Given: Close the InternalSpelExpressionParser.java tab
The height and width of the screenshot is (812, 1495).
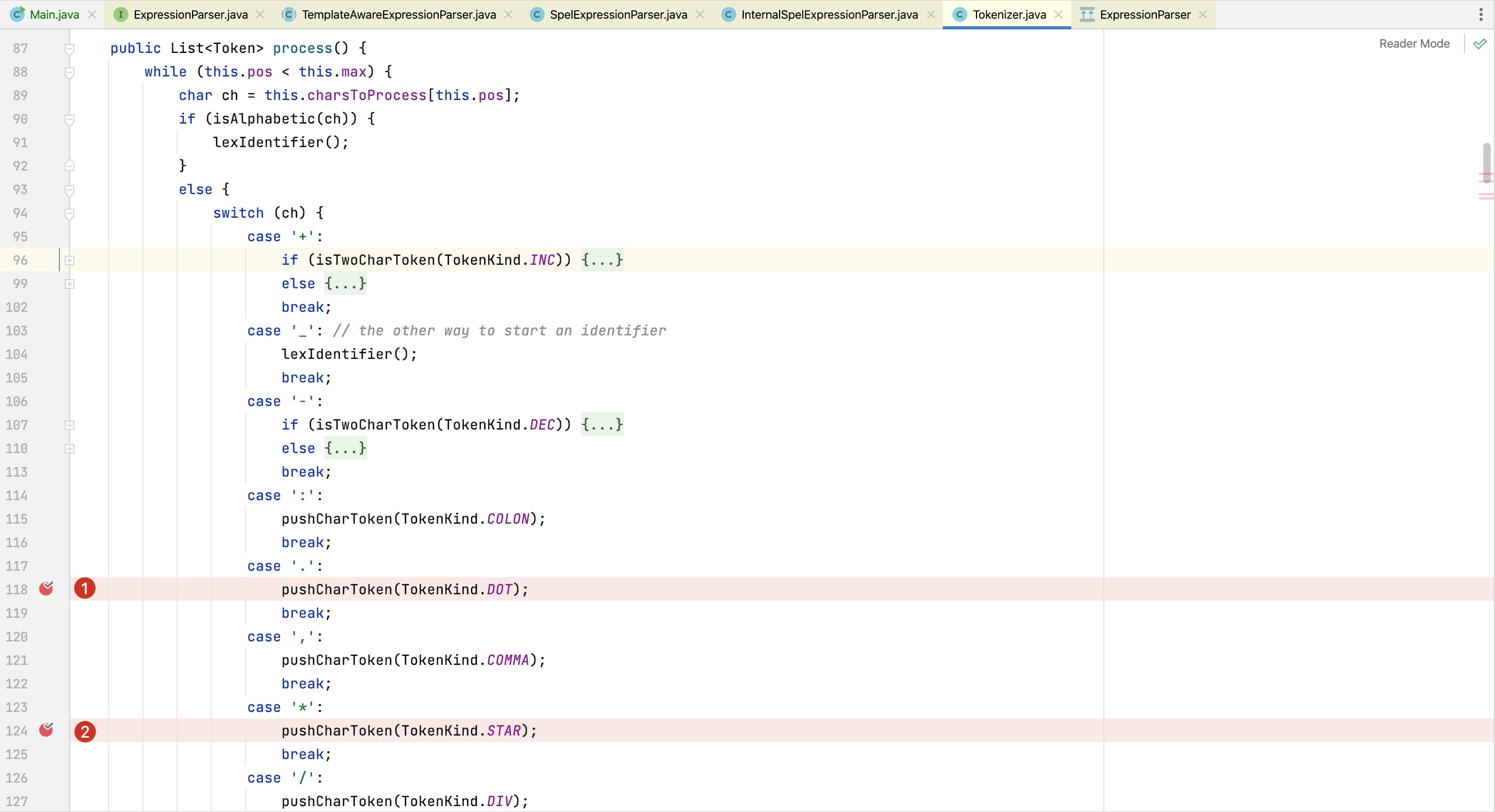Looking at the screenshot, I should coord(931,14).
